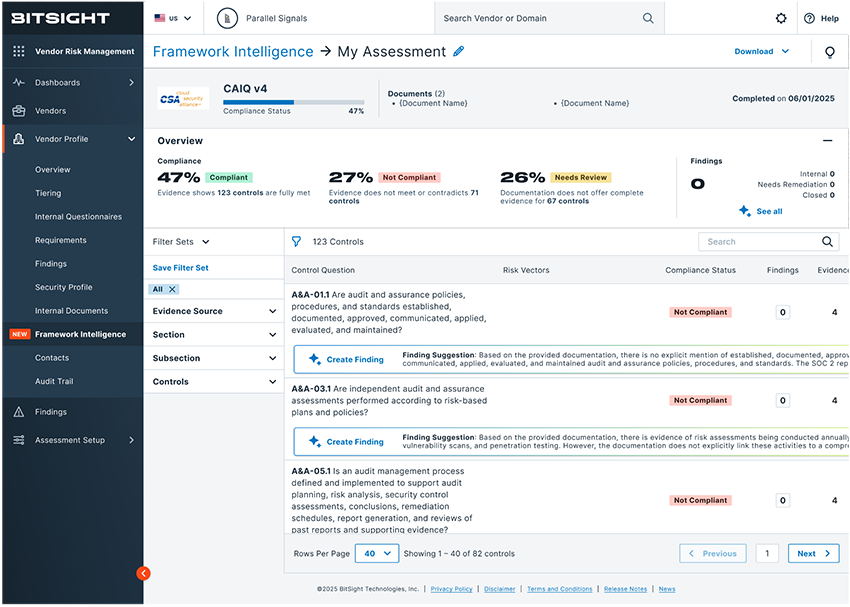Remove the All filter chip with X
Viewport: 850px width, 607px height.
pos(172,289)
